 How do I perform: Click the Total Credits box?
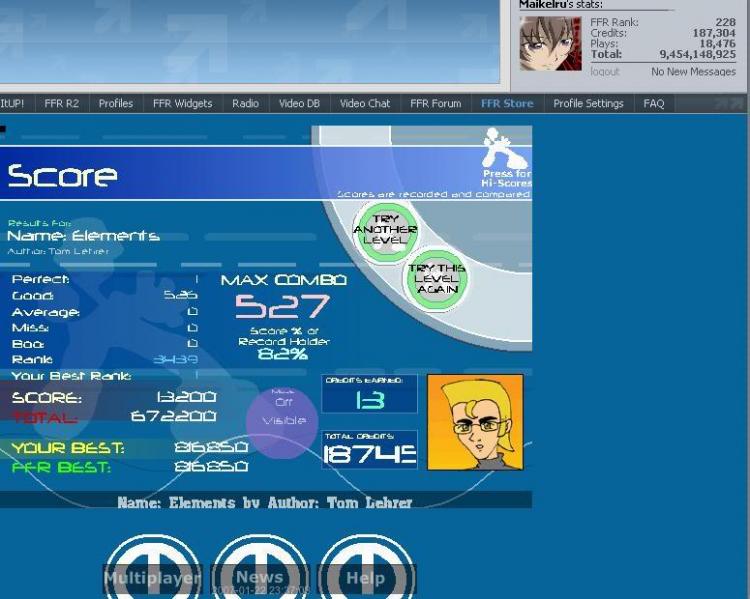370,450
